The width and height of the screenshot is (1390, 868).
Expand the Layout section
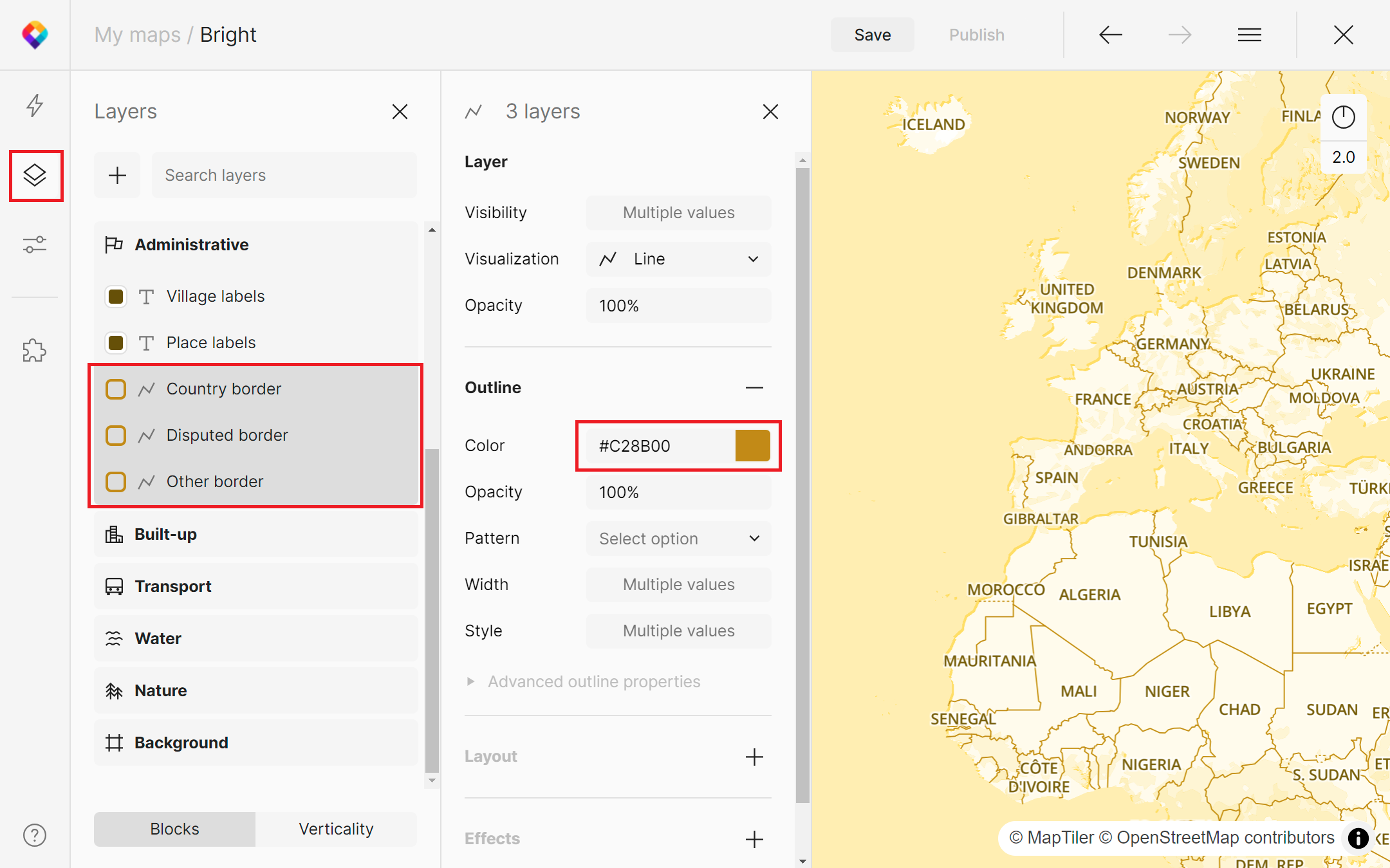tap(754, 757)
